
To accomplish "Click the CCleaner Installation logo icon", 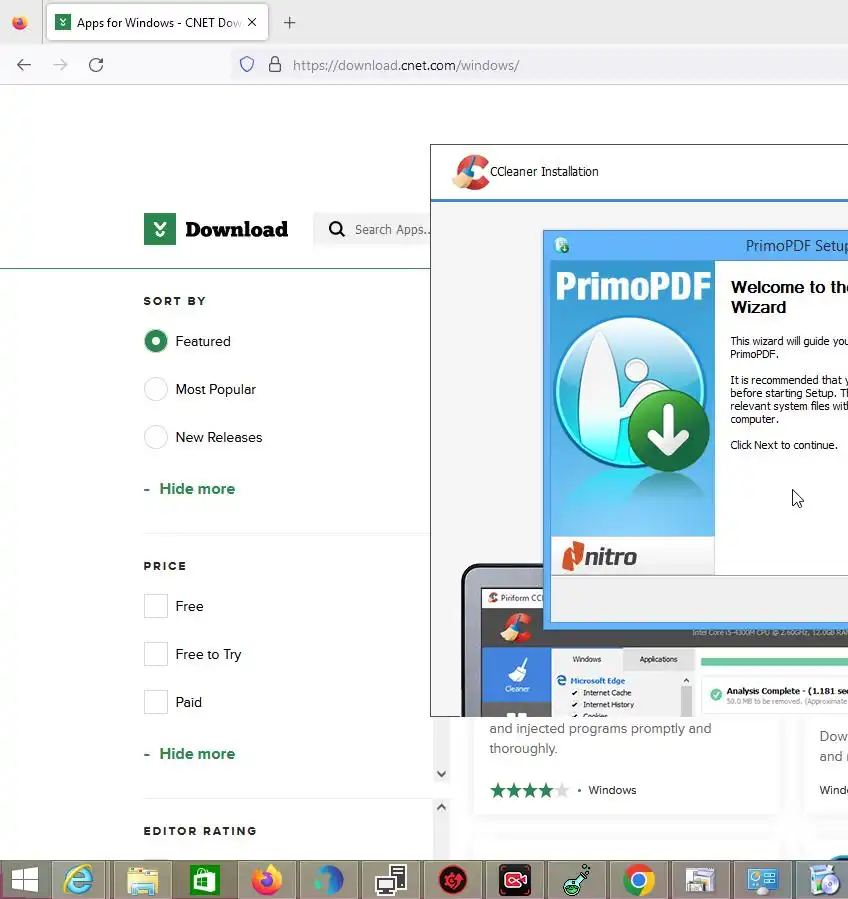I will (471, 171).
